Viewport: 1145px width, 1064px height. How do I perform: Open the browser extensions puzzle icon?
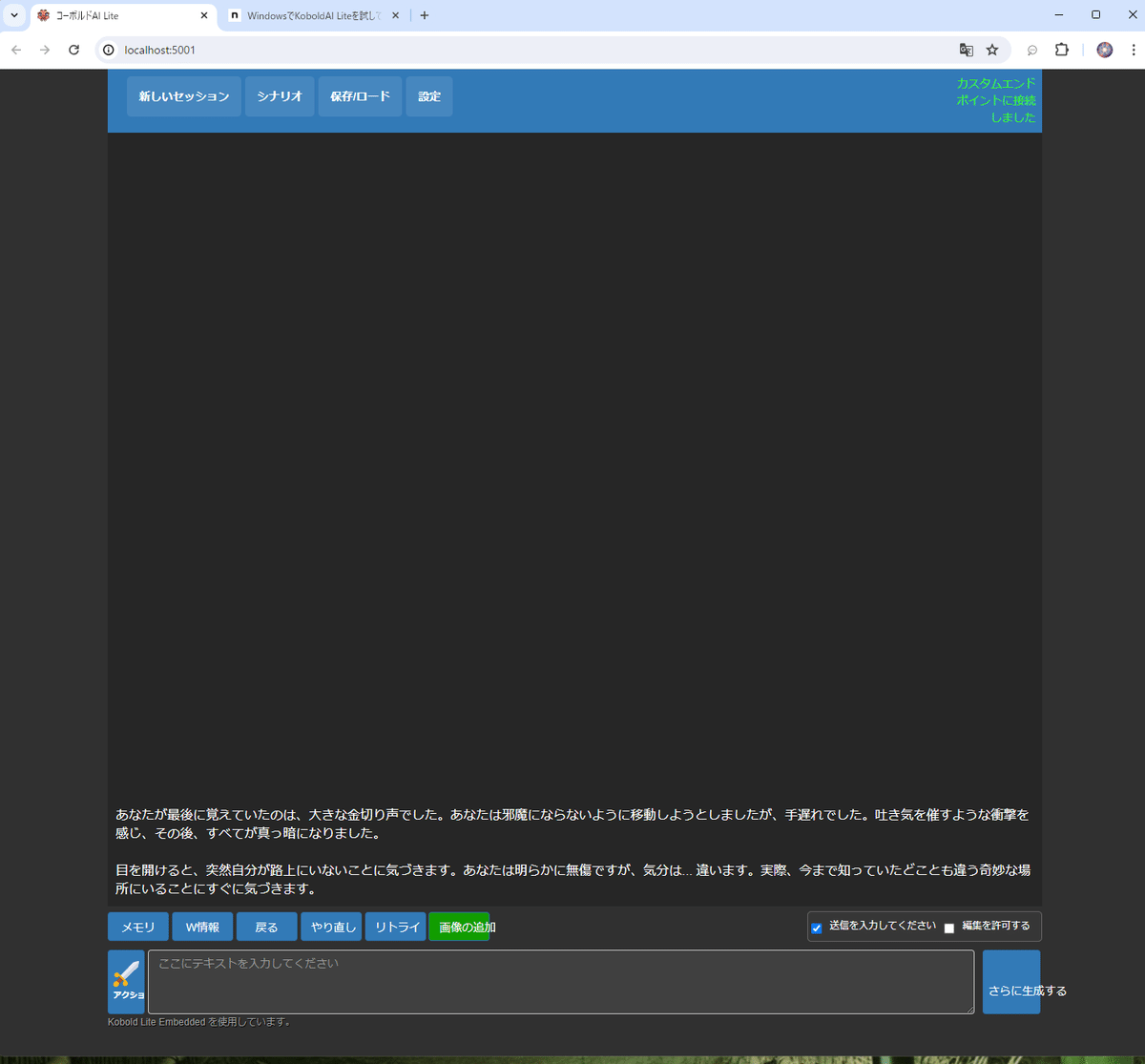1061,50
